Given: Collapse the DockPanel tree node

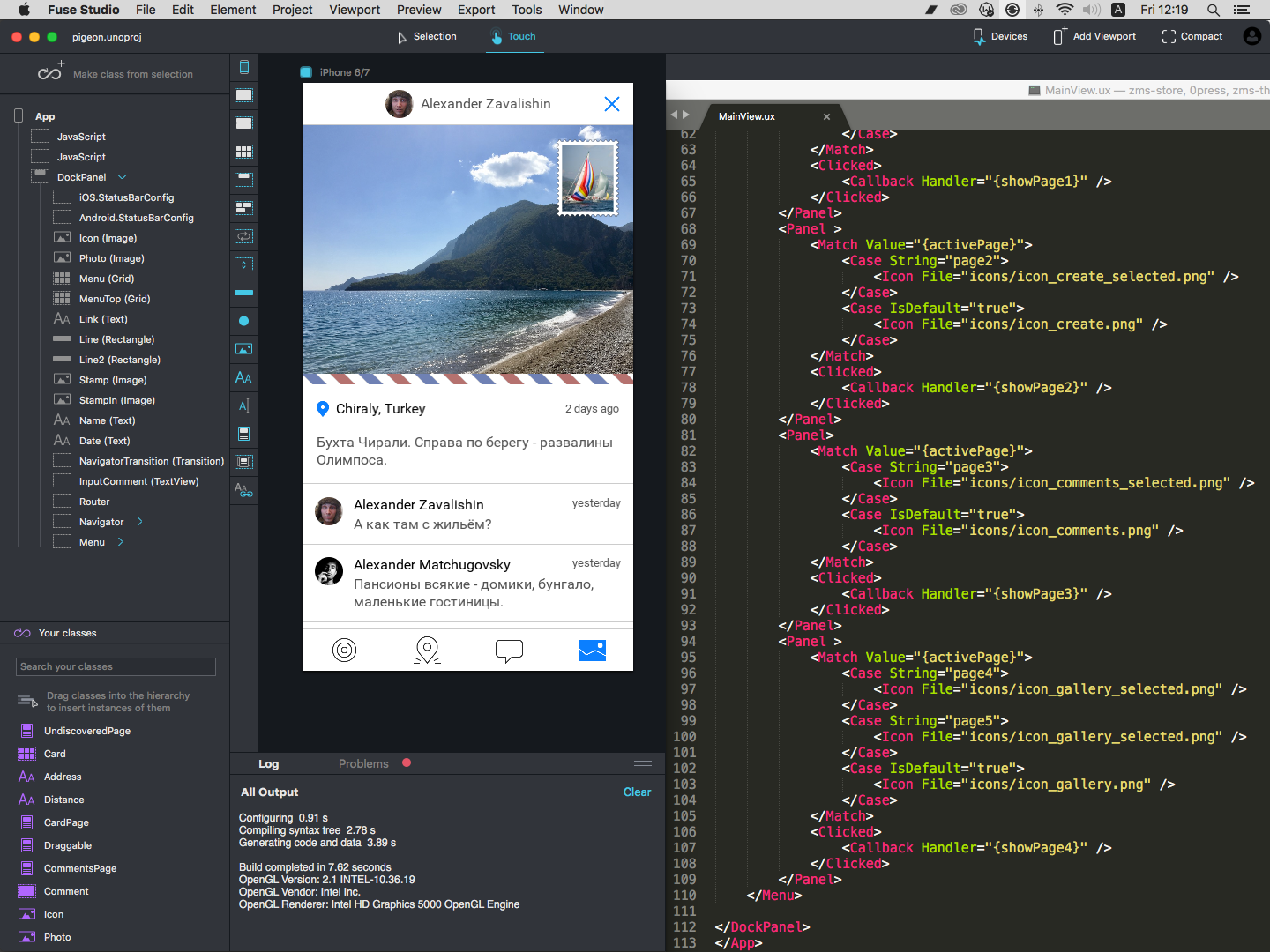Looking at the screenshot, I should point(123,177).
